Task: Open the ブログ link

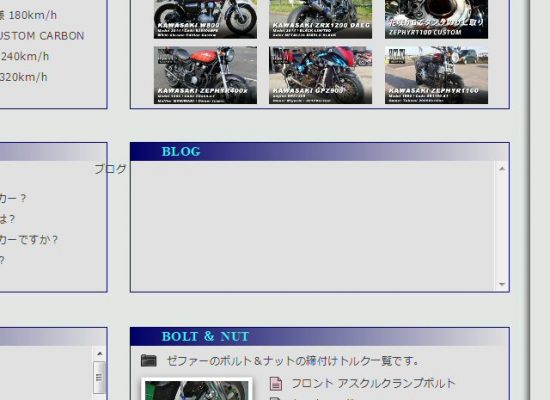Action: click(110, 169)
